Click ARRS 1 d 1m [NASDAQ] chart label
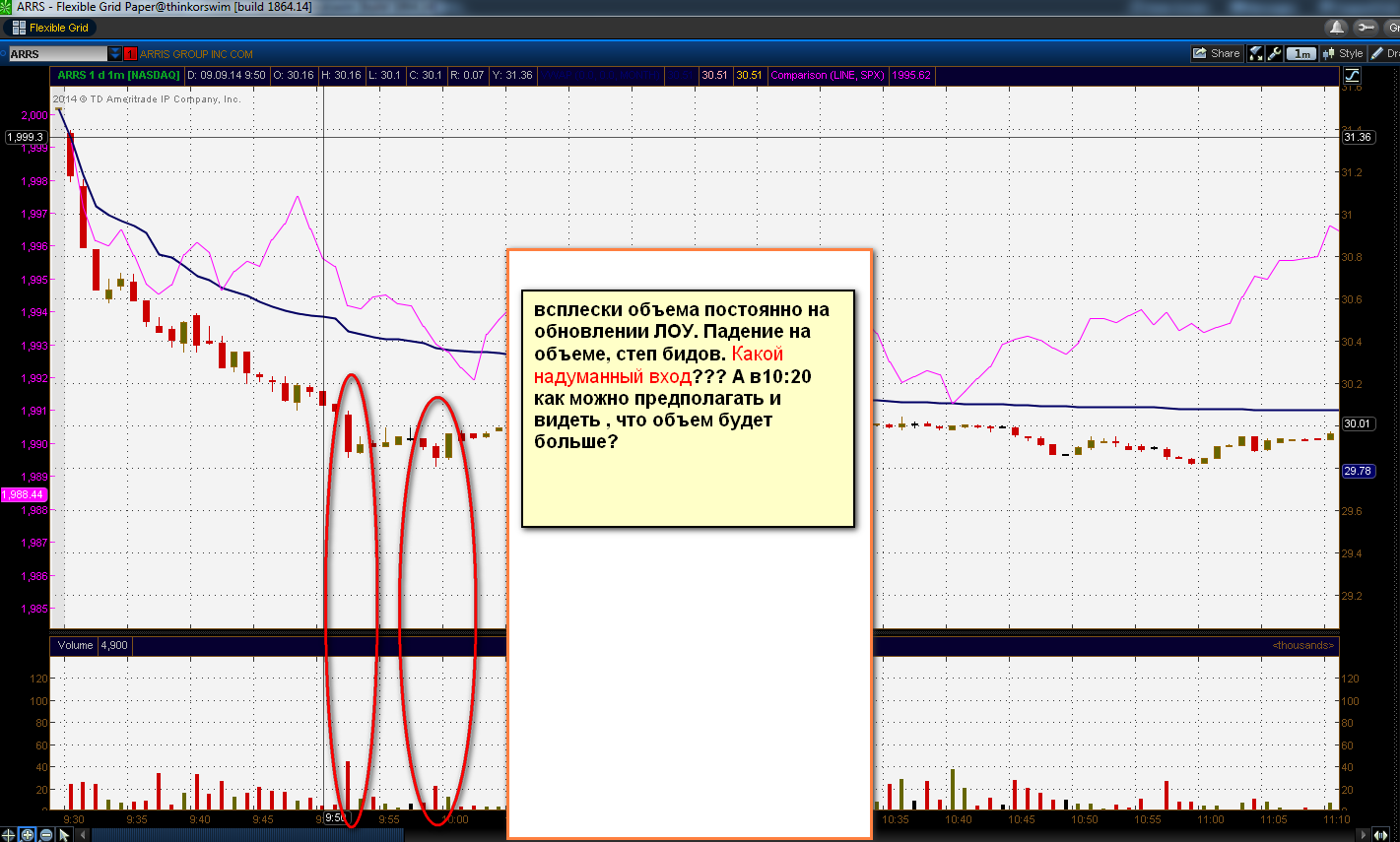 pos(118,75)
